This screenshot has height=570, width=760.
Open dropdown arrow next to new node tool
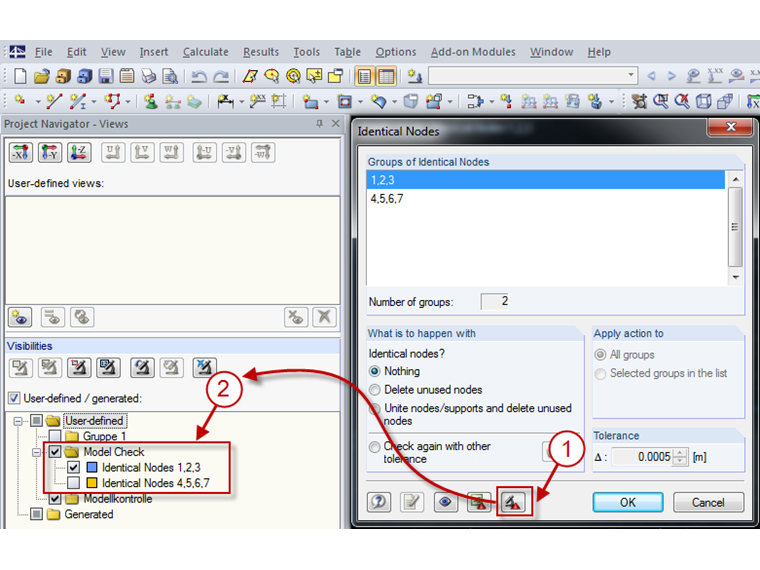click(x=38, y=102)
